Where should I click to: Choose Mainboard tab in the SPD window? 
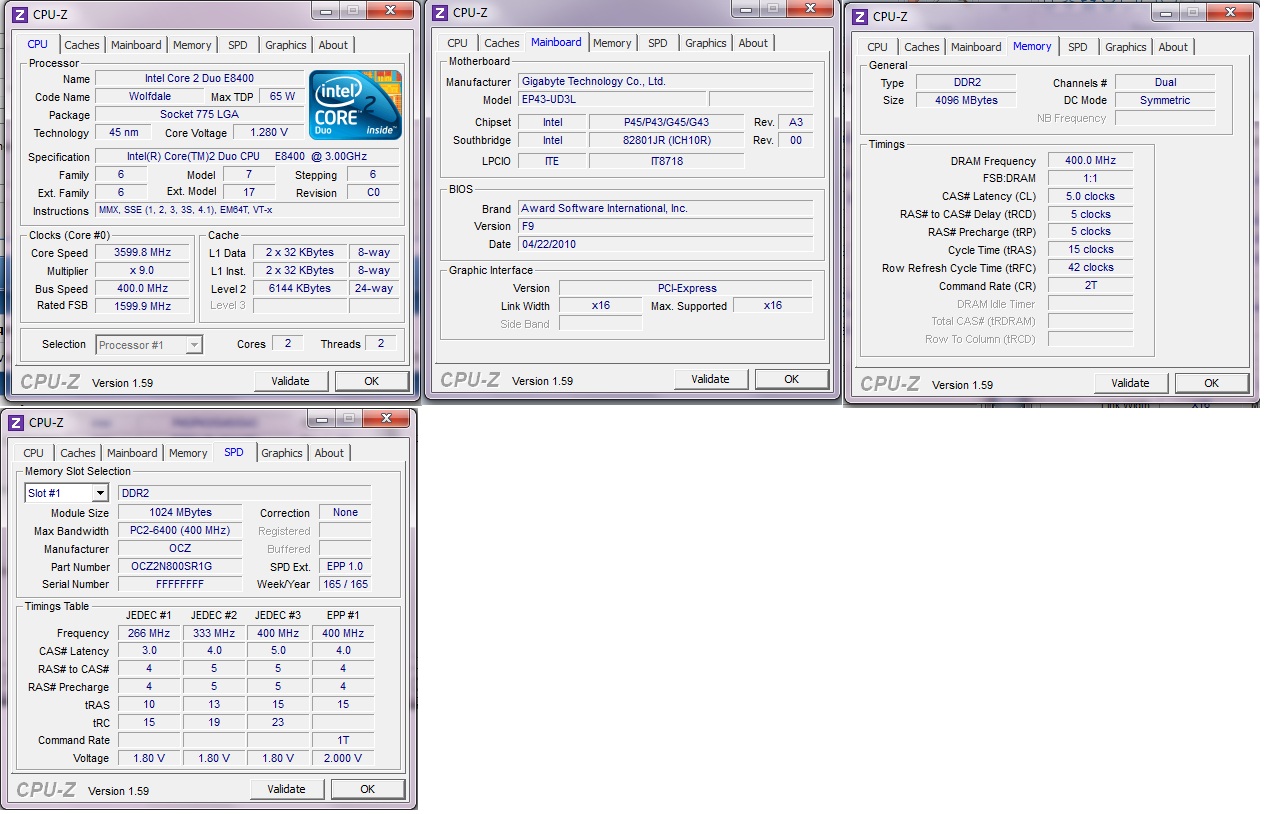132,453
